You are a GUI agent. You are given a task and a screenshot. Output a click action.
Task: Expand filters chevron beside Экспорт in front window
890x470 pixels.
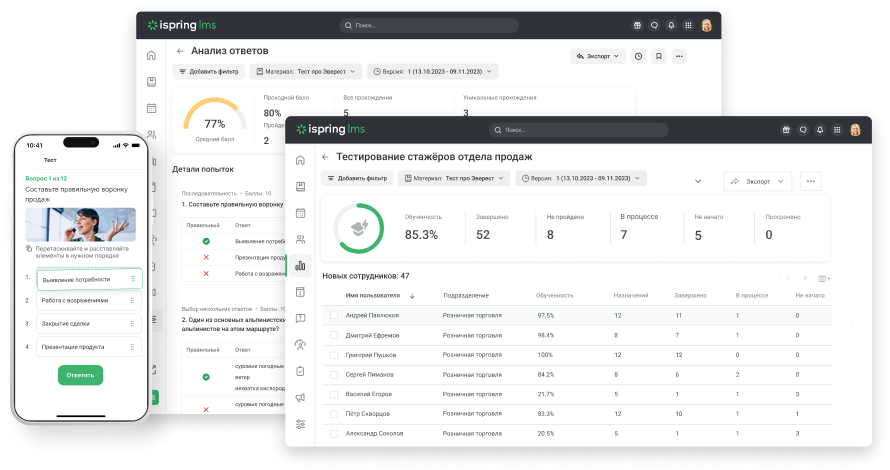(698, 182)
